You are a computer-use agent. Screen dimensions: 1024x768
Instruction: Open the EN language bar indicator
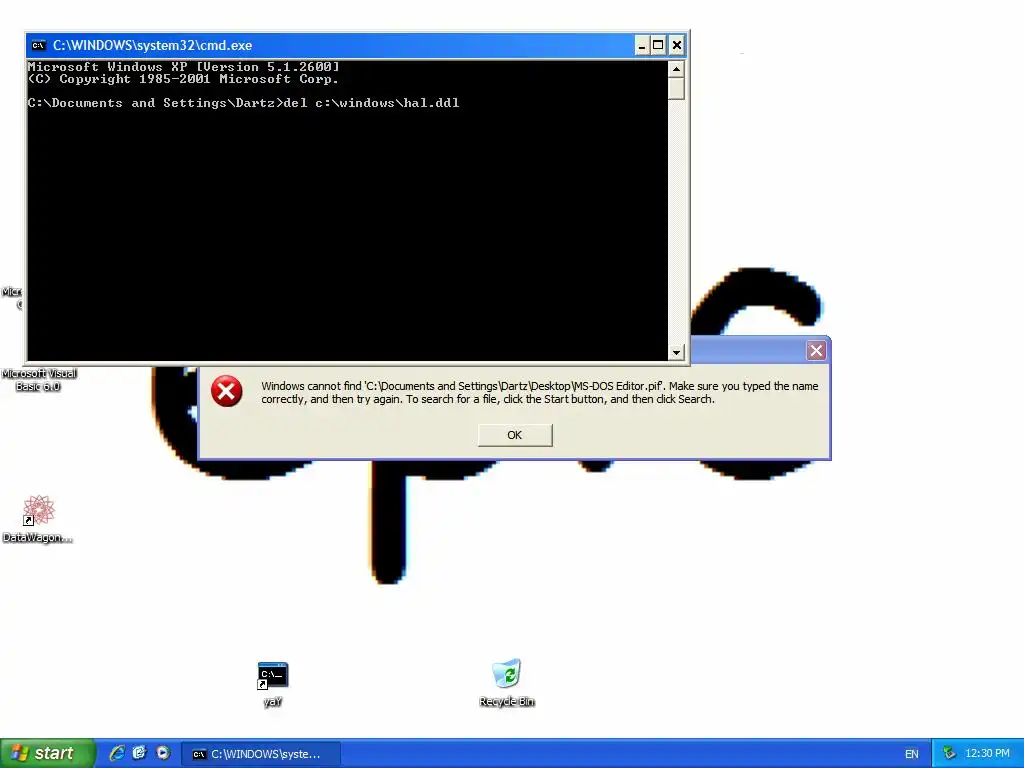912,754
